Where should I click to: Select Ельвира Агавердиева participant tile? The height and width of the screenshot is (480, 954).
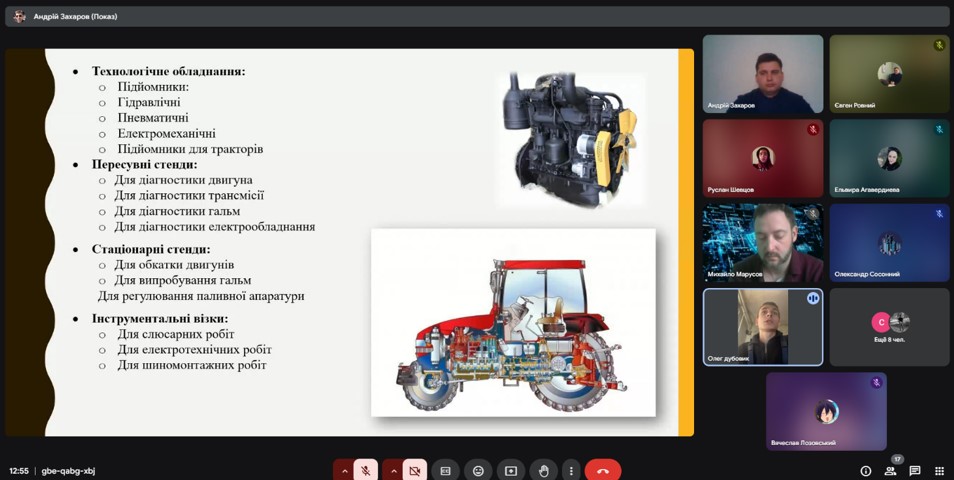890,158
